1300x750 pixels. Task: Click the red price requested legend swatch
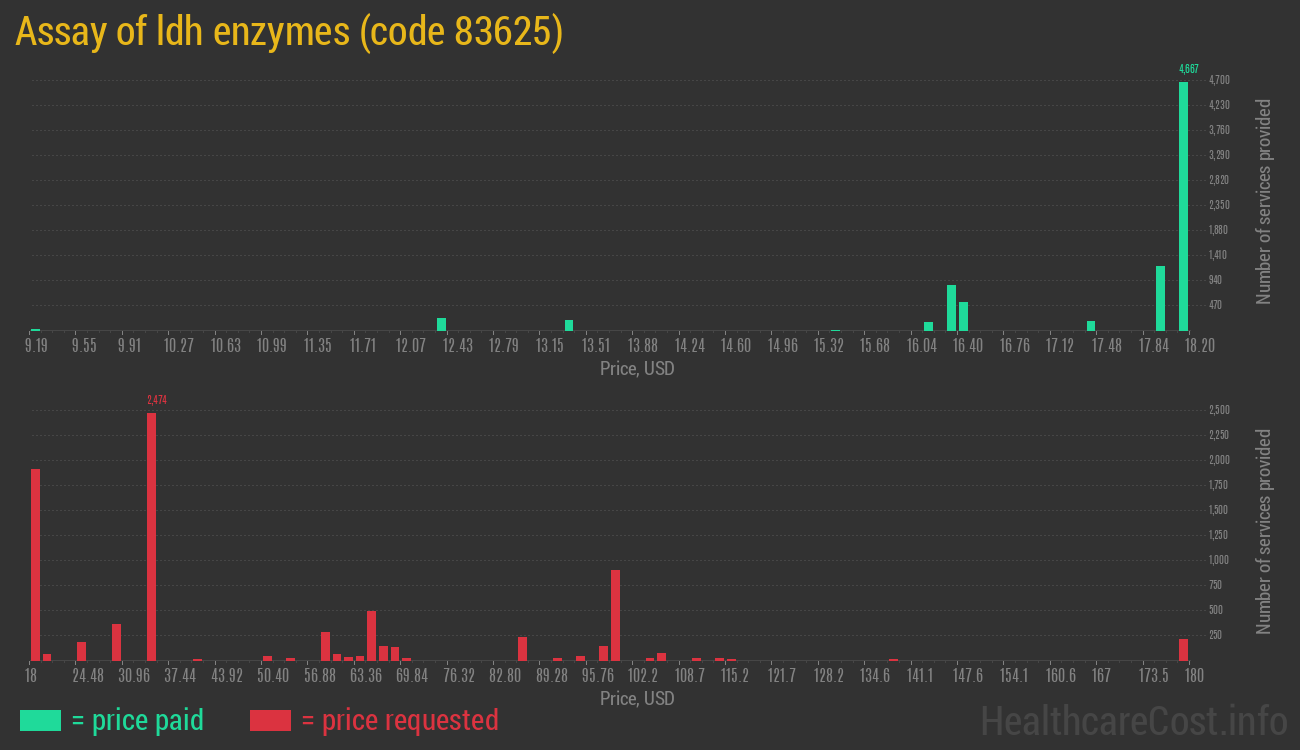point(270,720)
